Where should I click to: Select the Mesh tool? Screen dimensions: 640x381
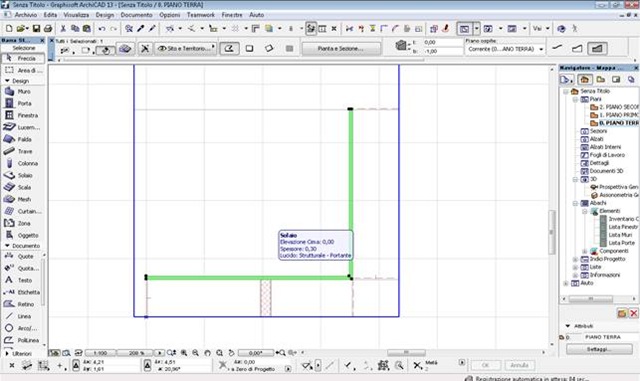point(23,199)
